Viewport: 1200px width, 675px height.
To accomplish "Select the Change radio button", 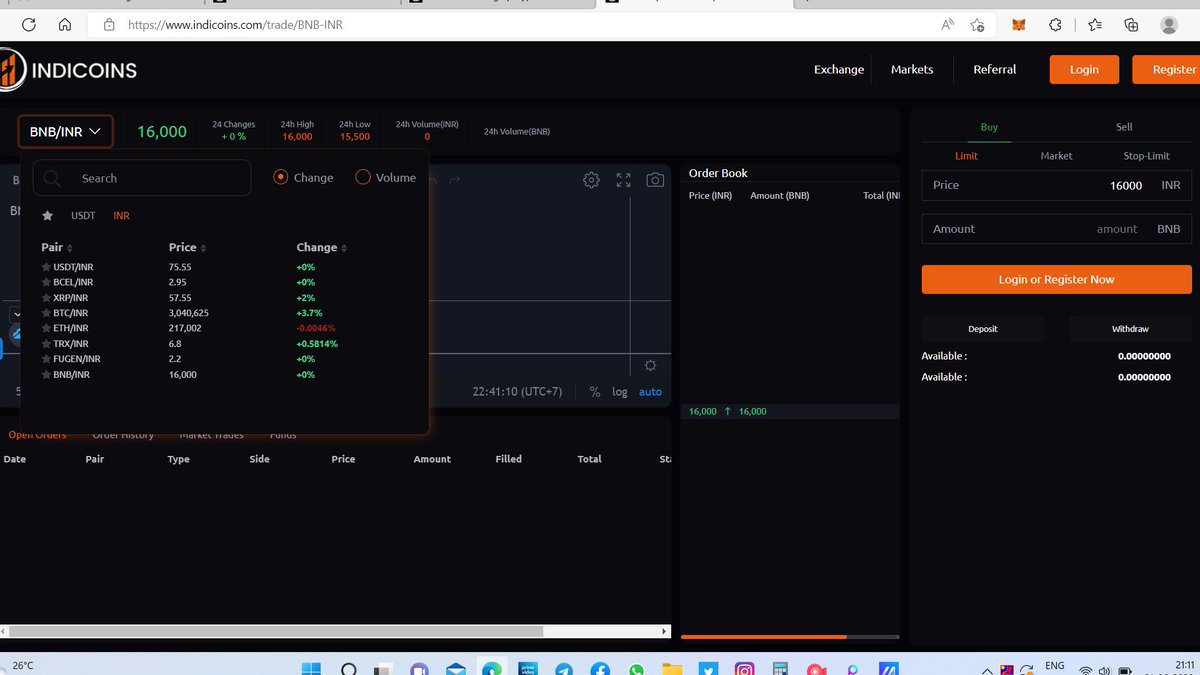I will click(280, 177).
